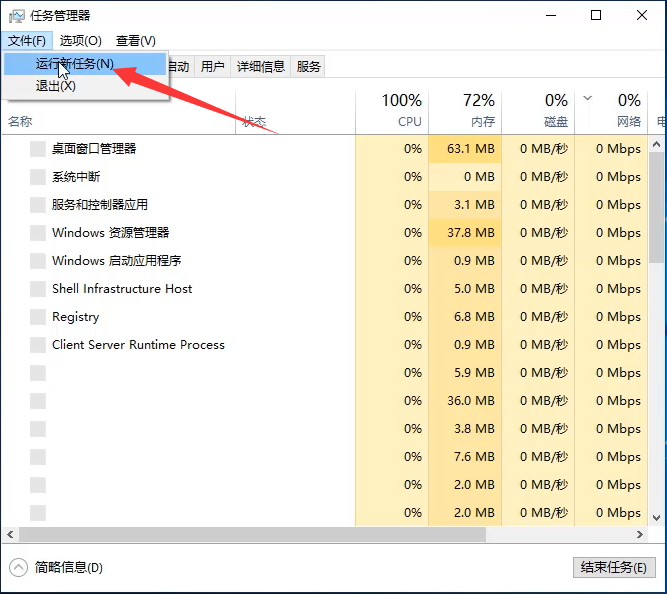Open the 查看(V) menu
This screenshot has height=594, width=667.
tap(136, 40)
